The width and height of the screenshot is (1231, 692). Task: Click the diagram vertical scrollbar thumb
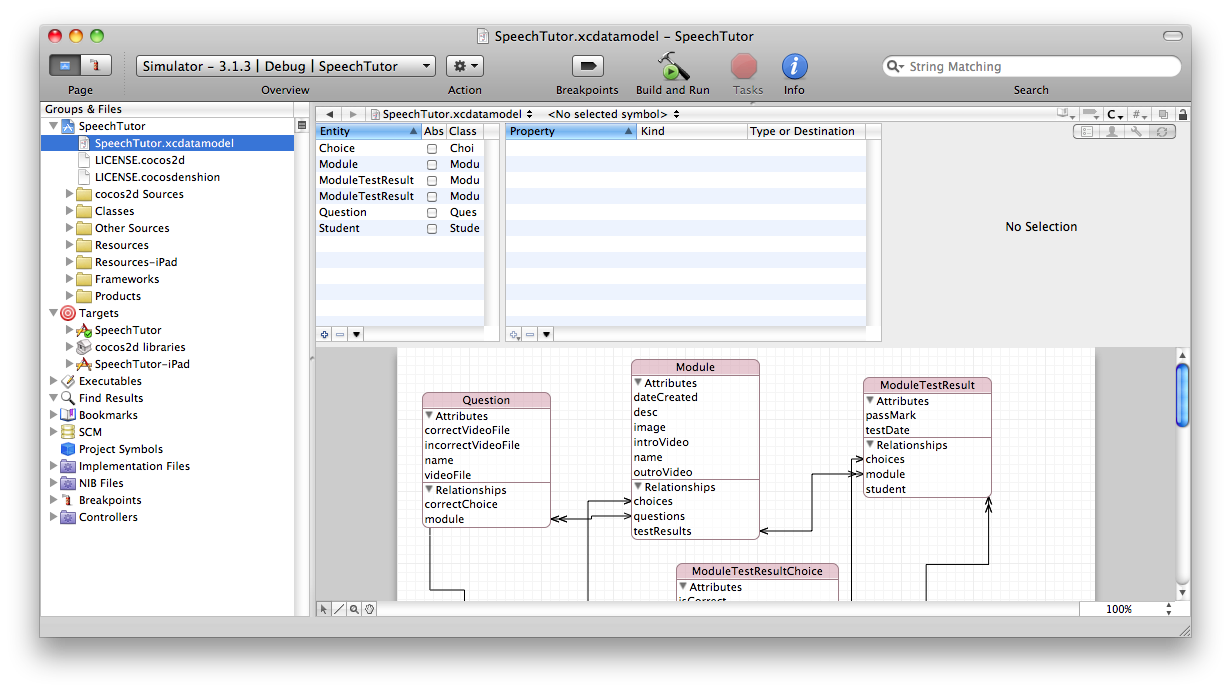point(1183,395)
